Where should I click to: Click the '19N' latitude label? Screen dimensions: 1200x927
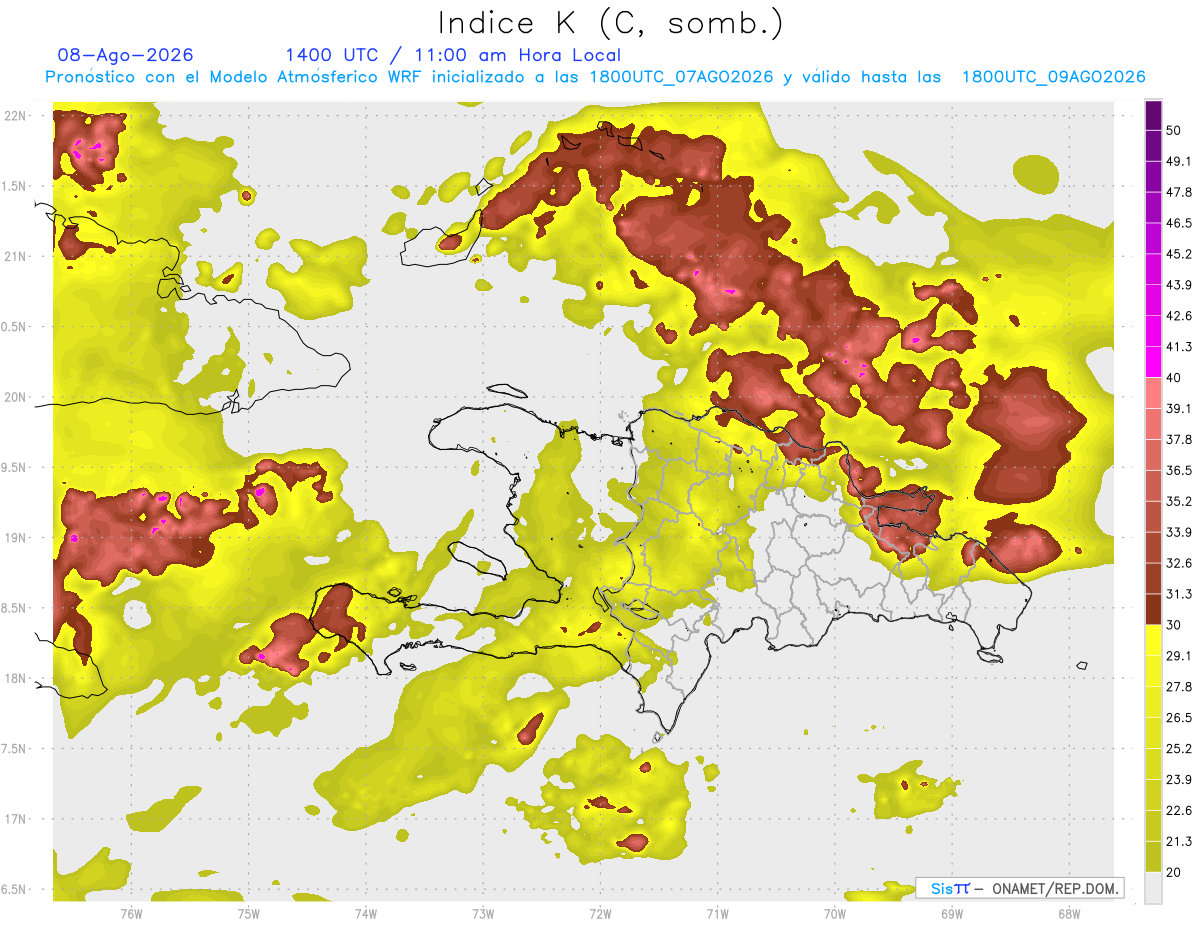17,538
